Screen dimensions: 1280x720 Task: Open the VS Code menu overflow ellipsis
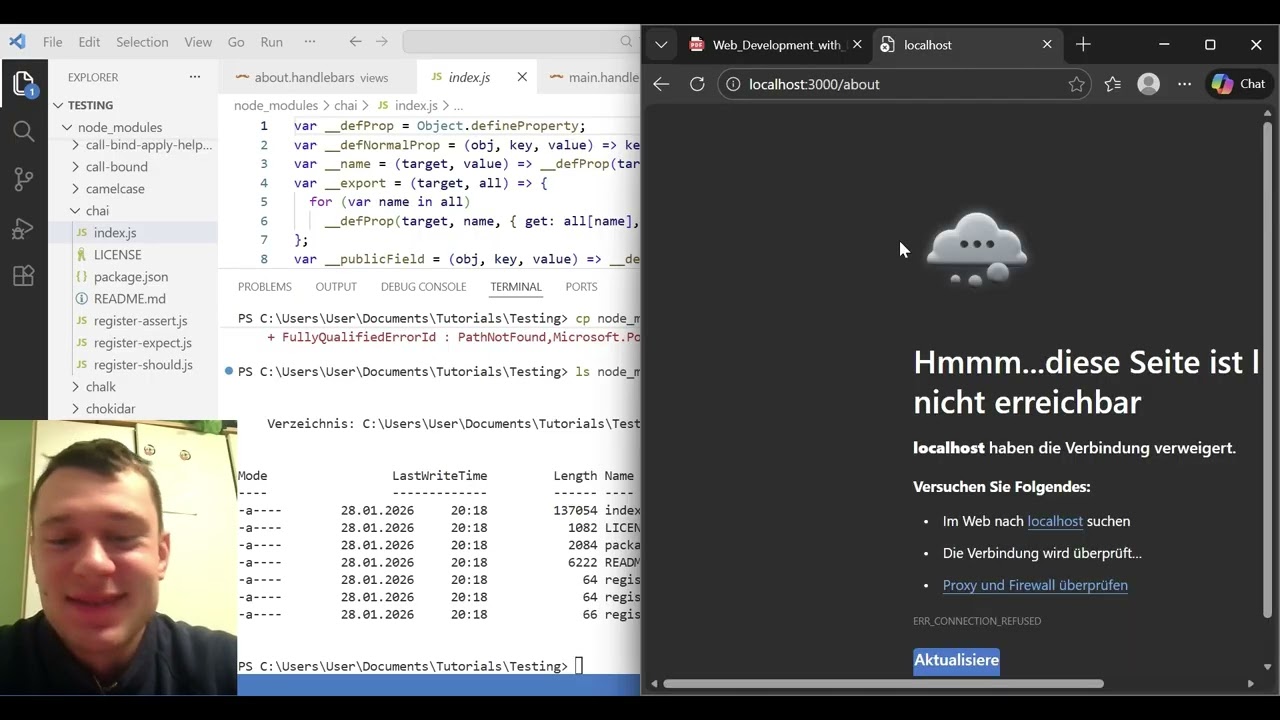pos(309,42)
